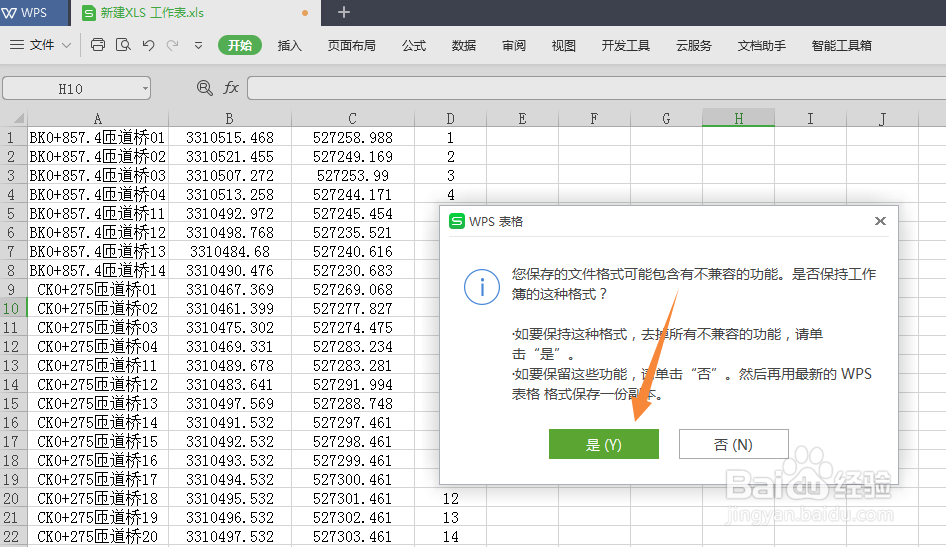Image resolution: width=946 pixels, height=547 pixels.
Task: Click 否(N) to preserve features
Action: tap(734, 444)
